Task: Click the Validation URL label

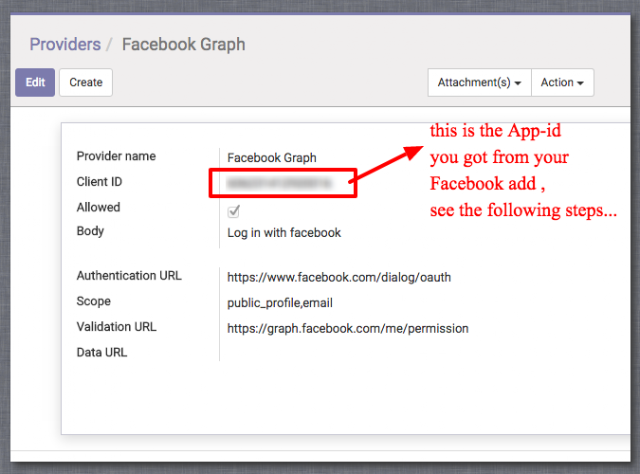Action: pyautogui.click(x=117, y=327)
